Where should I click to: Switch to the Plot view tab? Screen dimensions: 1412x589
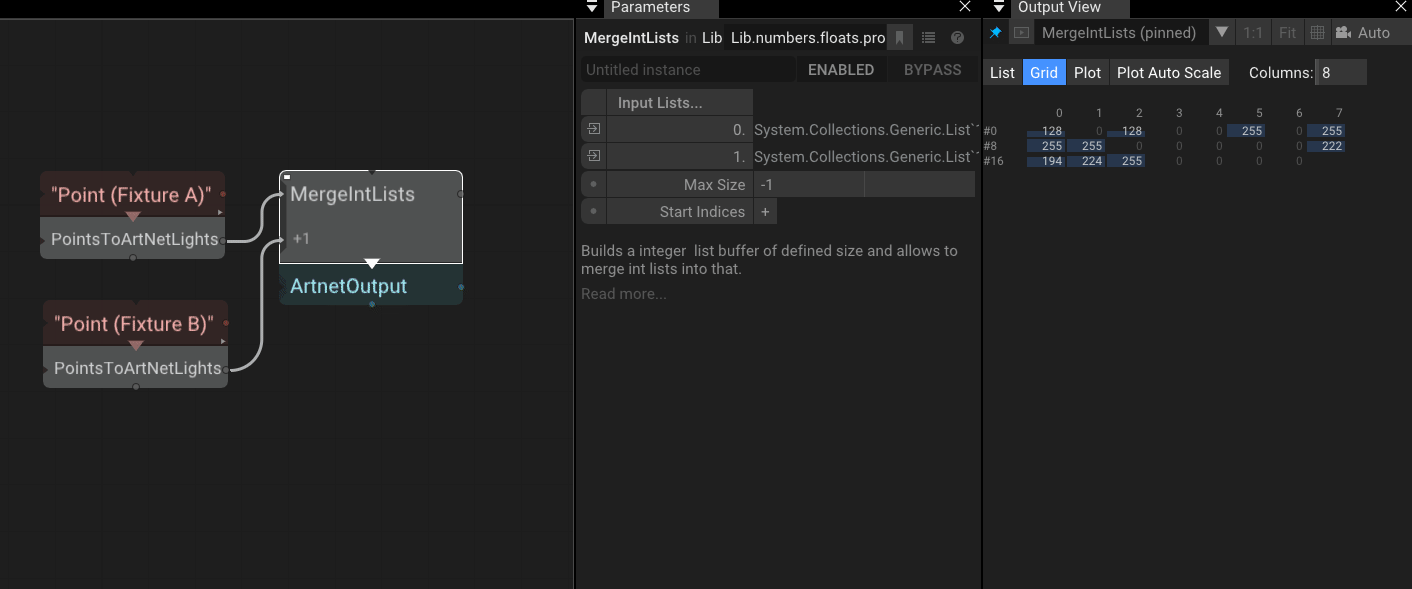pos(1087,73)
